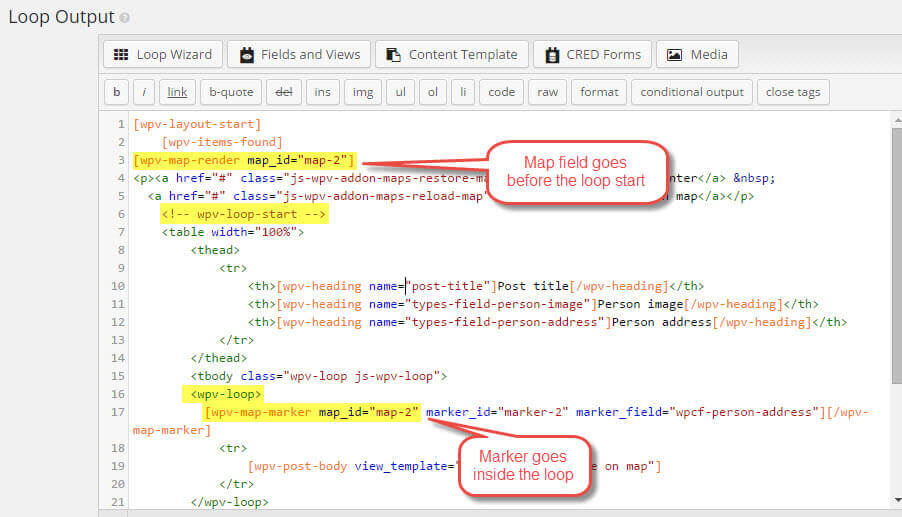
Task: Click the Media image icon
Action: tap(674, 55)
